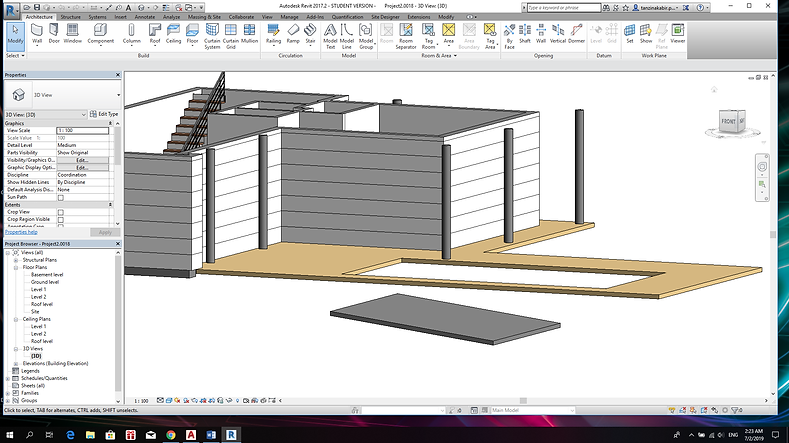Viewport: 789px width, 443px height.
Task: Toggle the Crop View checkbox
Action: tap(61, 212)
